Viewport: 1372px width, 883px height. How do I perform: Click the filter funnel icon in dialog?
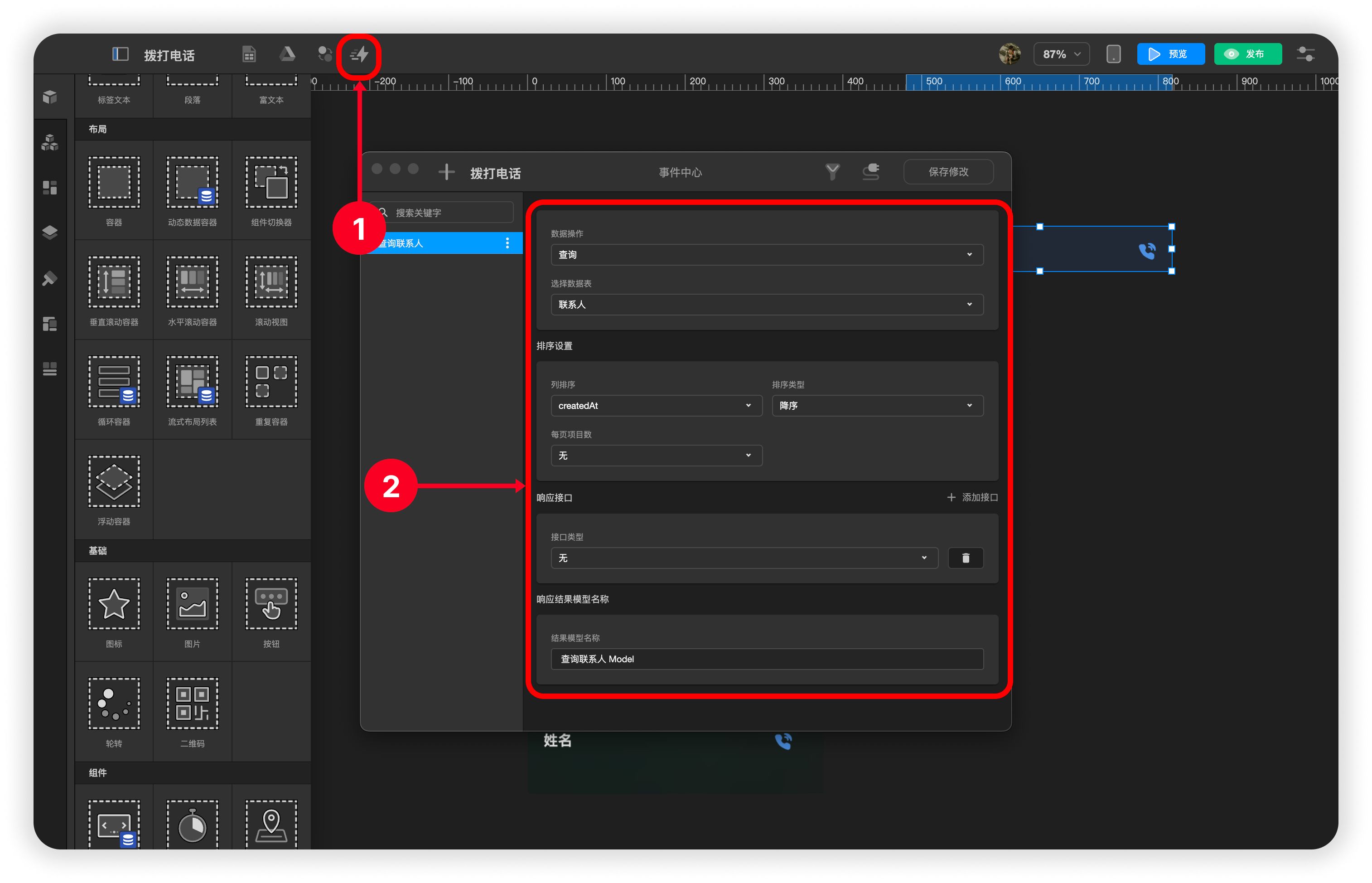832,171
